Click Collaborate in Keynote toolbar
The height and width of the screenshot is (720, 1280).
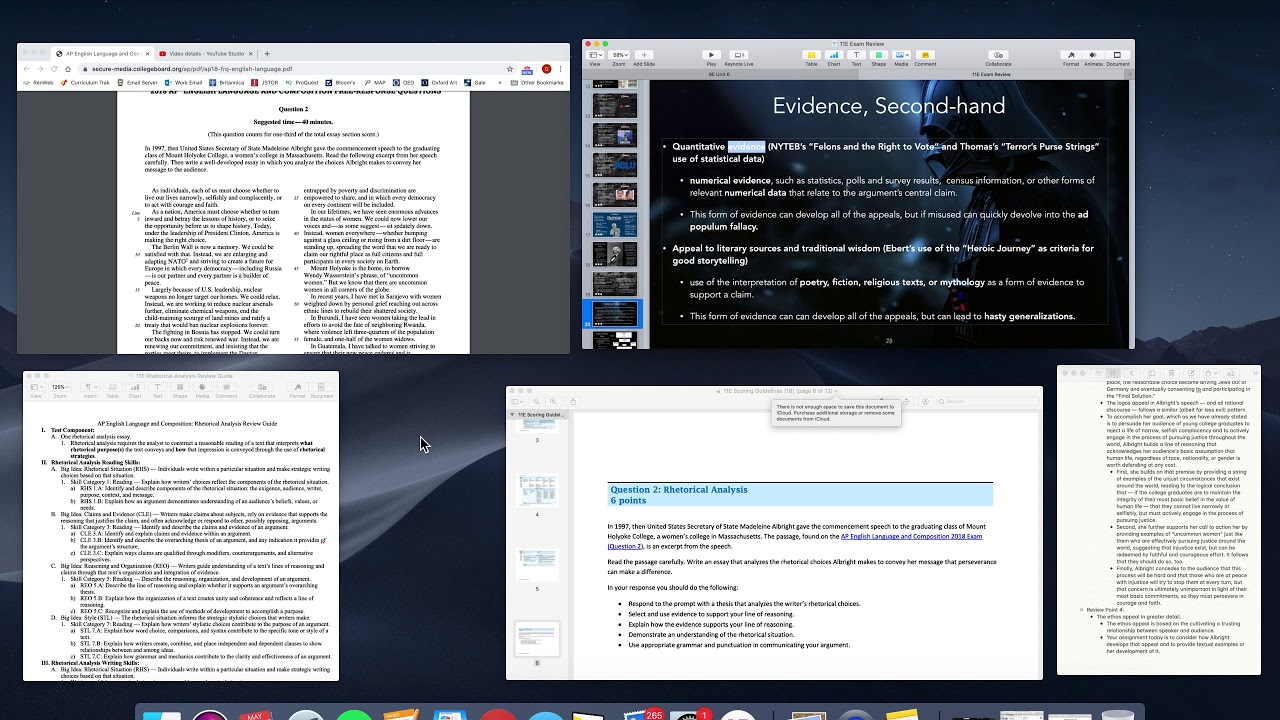point(998,57)
